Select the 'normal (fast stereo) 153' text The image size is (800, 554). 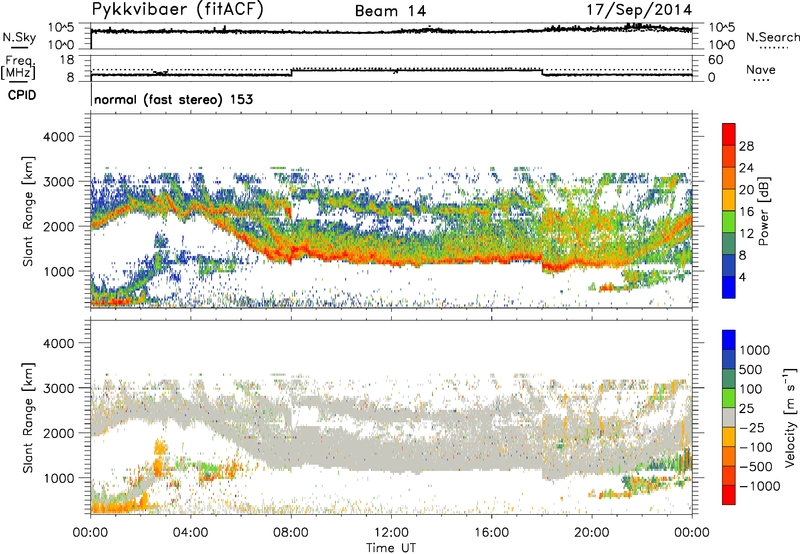point(173,99)
